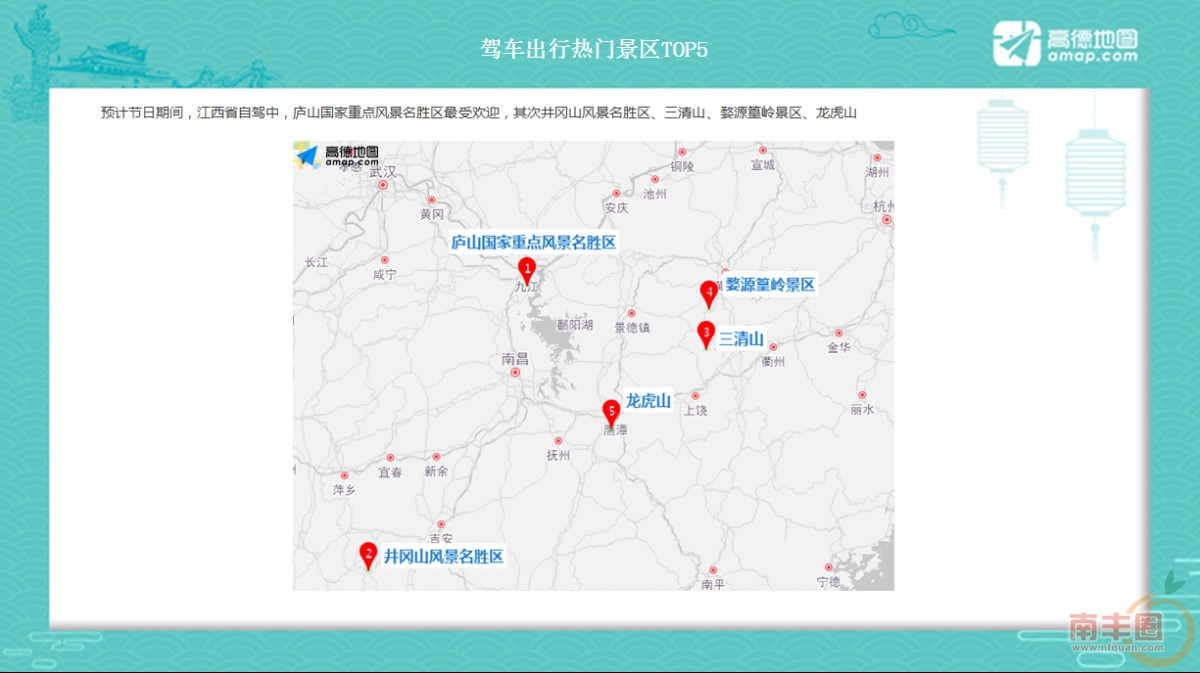The width and height of the screenshot is (1200, 673).
Task: Select red marker 2 near 井冈山风景名胜区
Action: (x=369, y=553)
